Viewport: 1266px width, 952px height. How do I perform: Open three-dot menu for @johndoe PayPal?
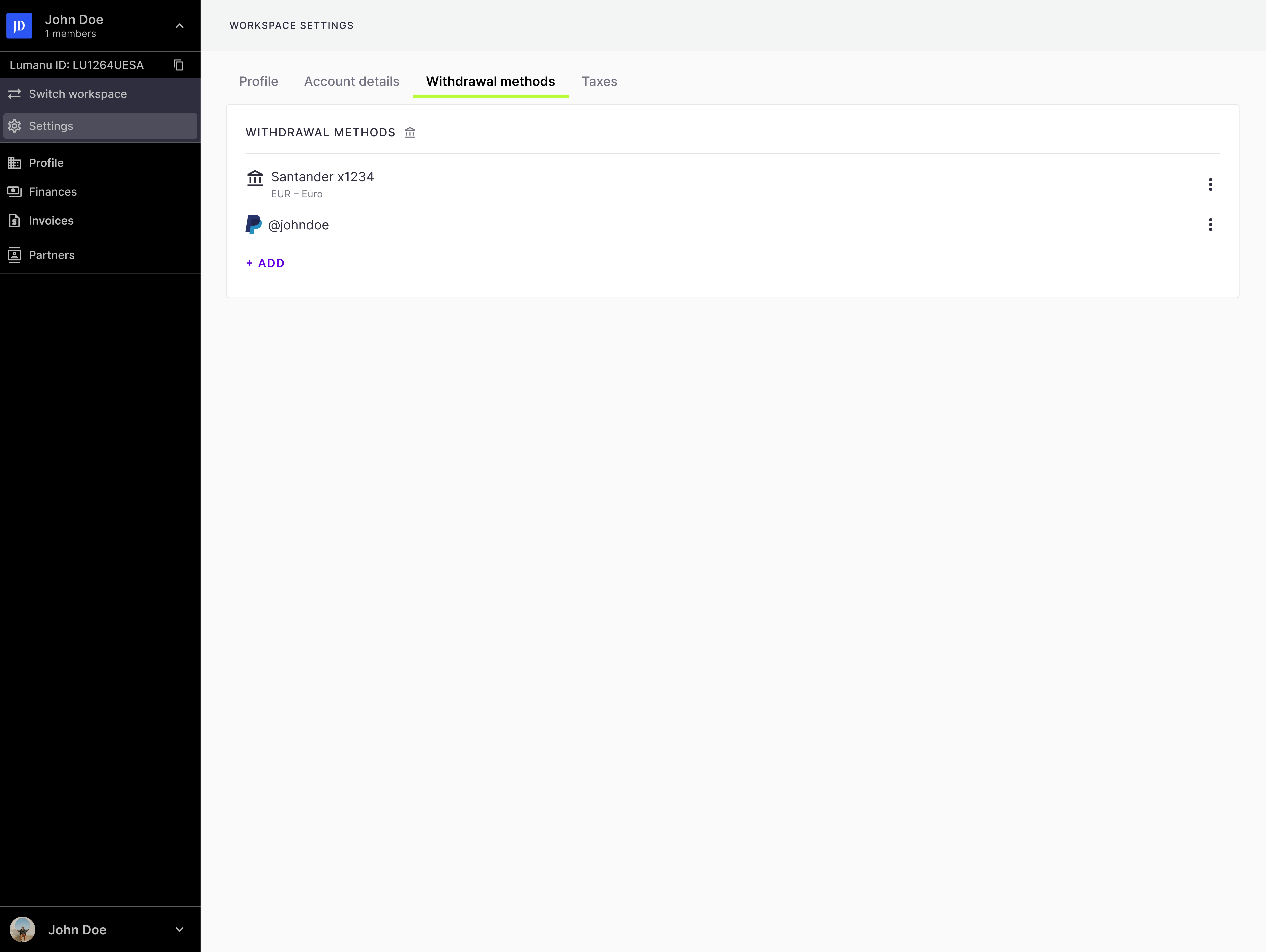pos(1210,224)
